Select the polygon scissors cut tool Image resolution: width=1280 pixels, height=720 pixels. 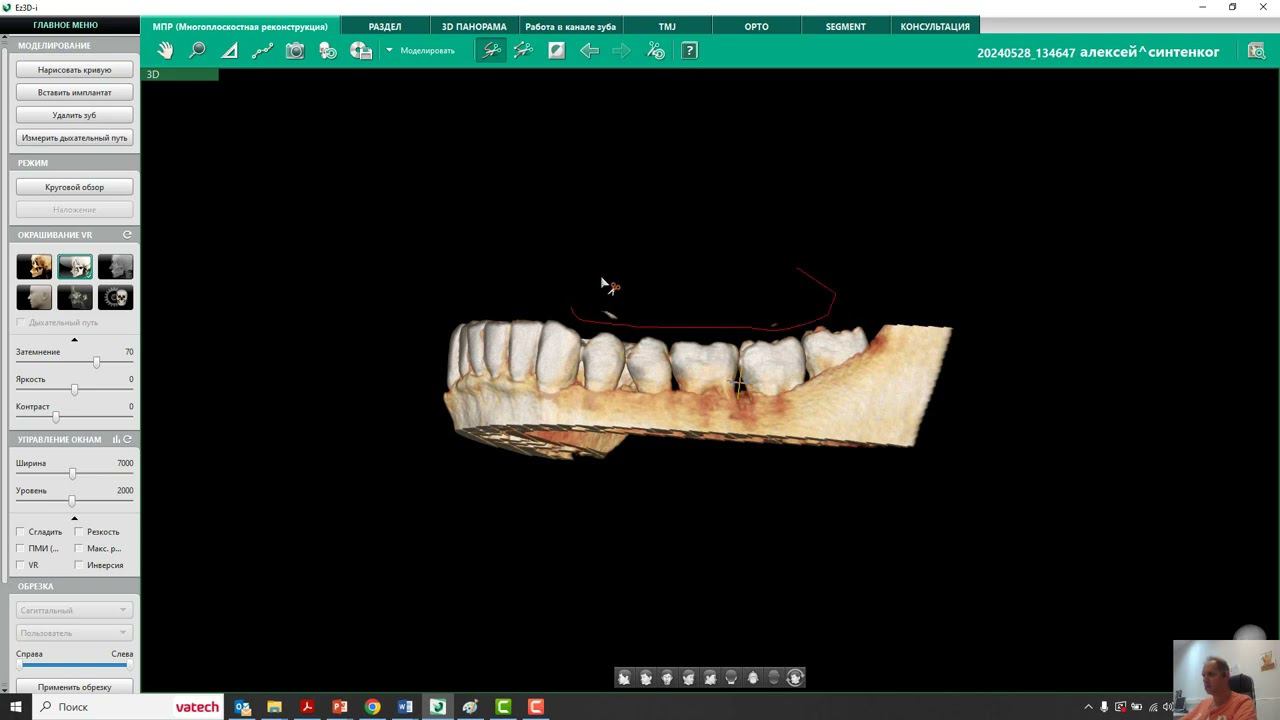[523, 50]
